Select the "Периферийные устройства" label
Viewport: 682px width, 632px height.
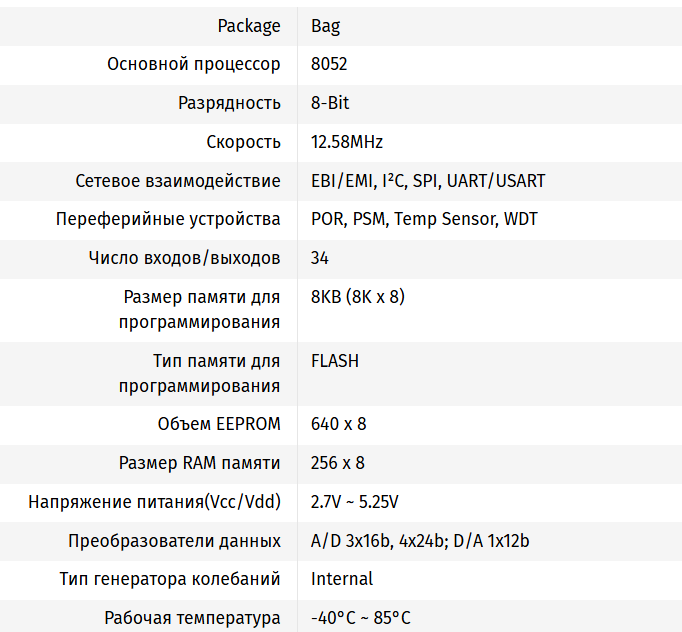(168, 219)
